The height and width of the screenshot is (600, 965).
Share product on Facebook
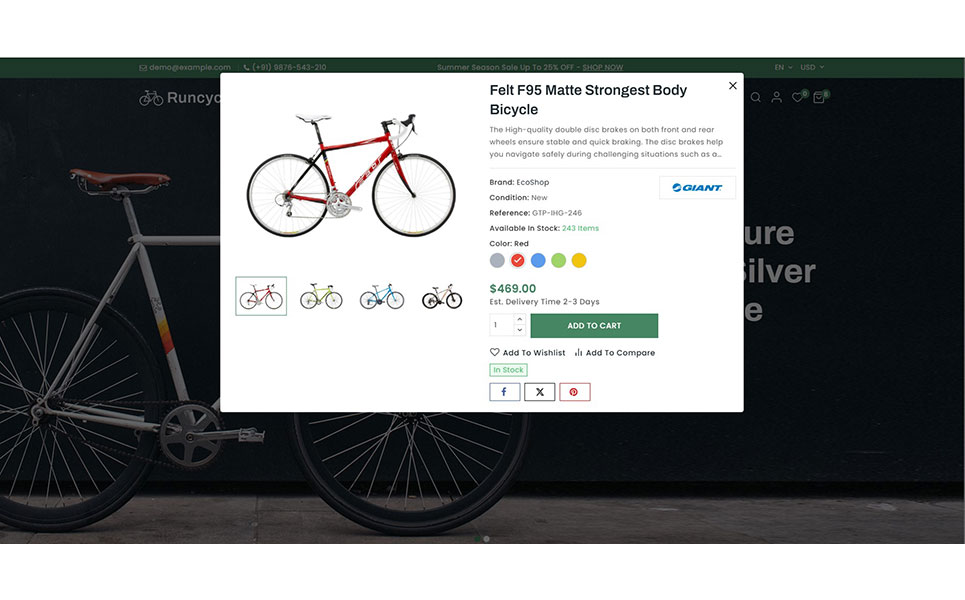505,392
